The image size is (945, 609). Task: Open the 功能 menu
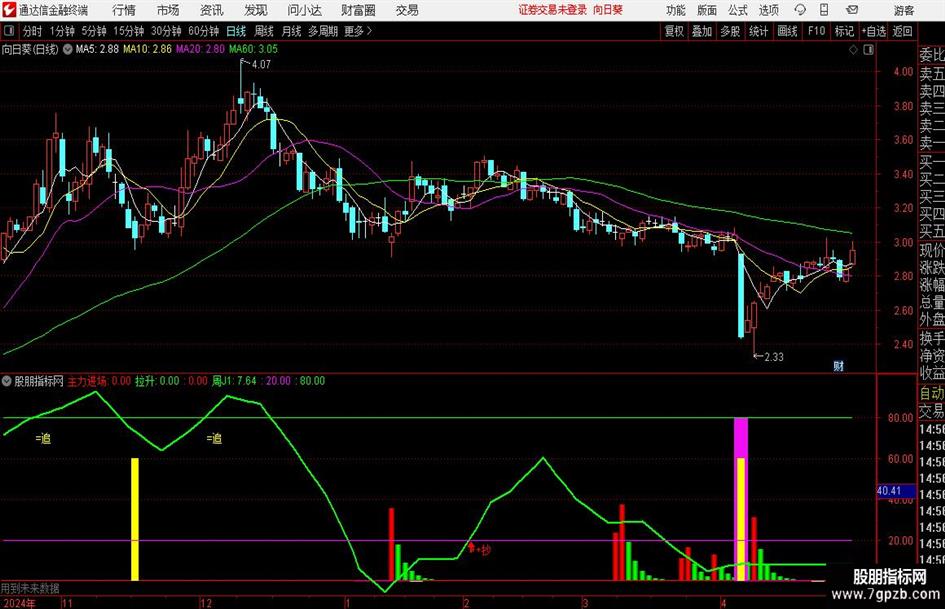pyautogui.click(x=676, y=10)
